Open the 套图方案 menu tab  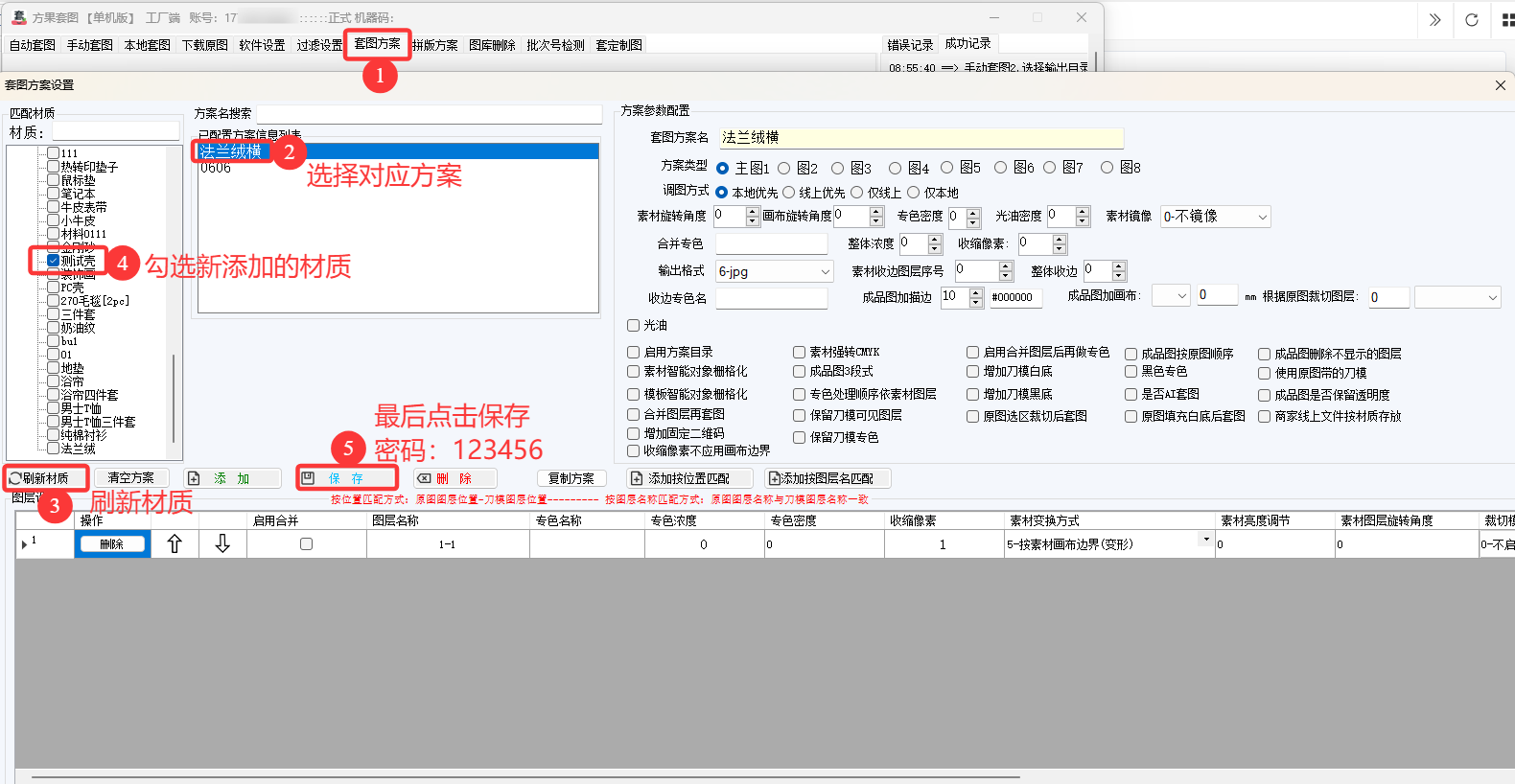[377, 44]
